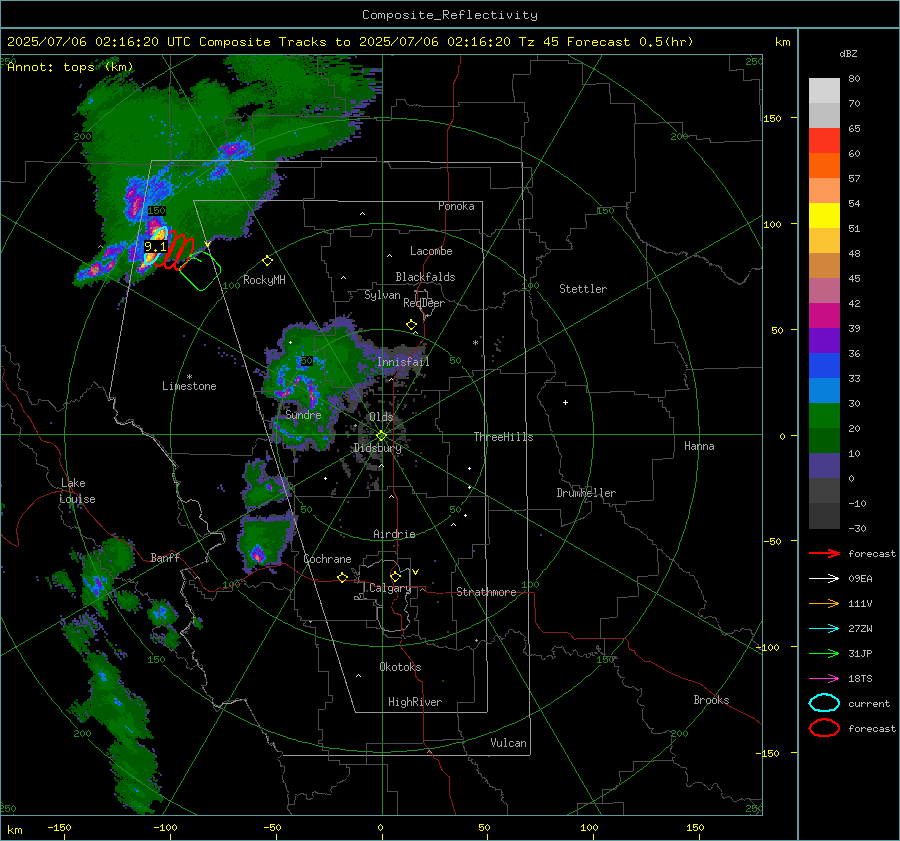Click the red forecast ellipse legend icon
Screen dimensions: 900x841
coord(824,728)
